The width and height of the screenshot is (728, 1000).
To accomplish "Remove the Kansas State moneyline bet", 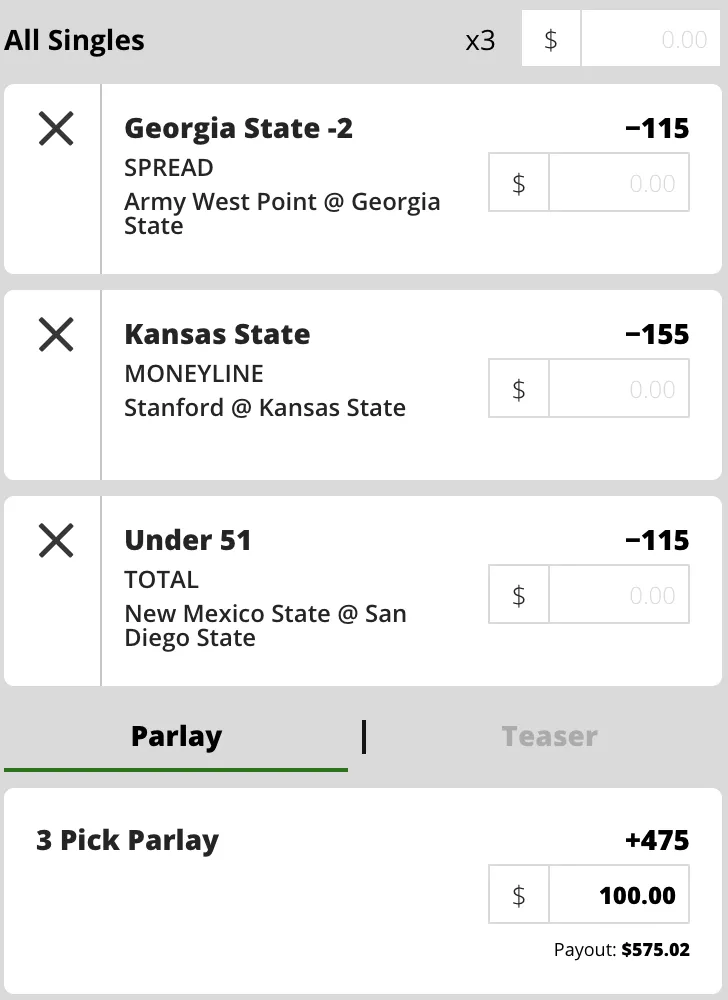I will click(56, 335).
